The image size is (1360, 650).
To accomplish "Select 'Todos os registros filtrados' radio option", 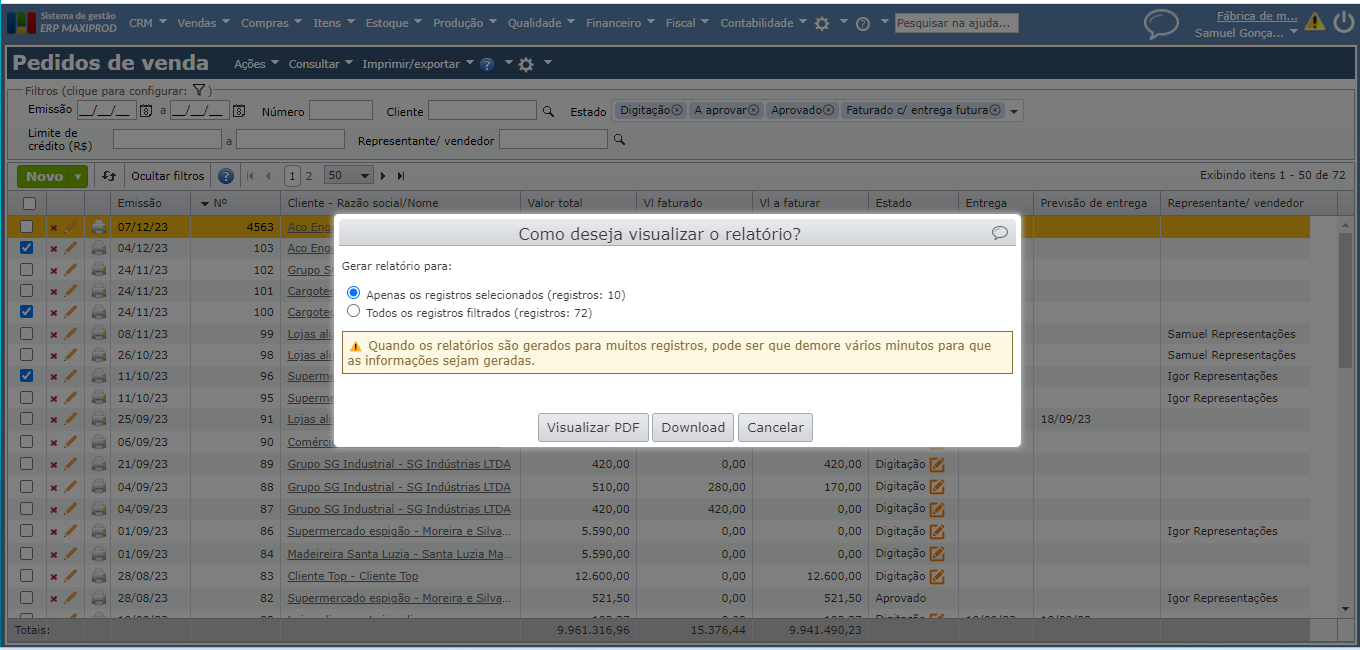I will (353, 312).
